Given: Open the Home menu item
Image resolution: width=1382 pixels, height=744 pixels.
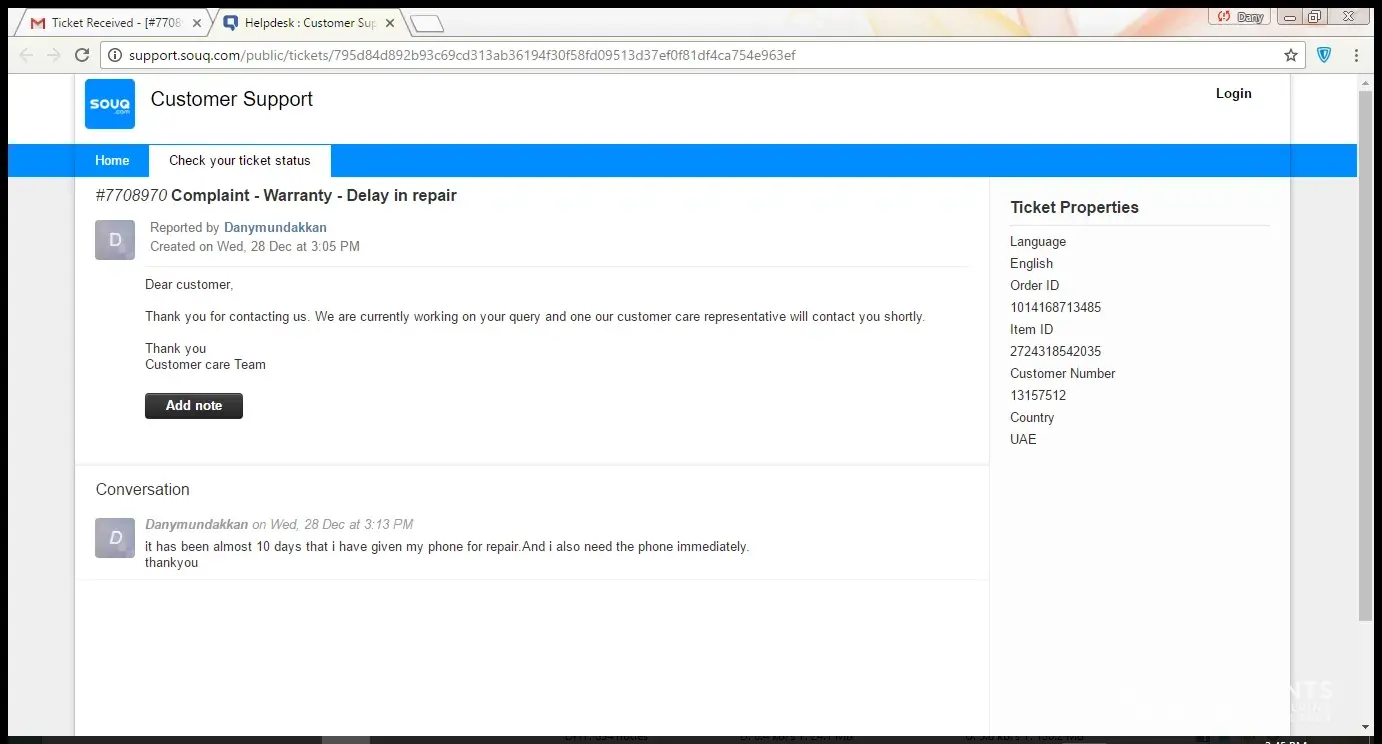Looking at the screenshot, I should click(x=112, y=161).
